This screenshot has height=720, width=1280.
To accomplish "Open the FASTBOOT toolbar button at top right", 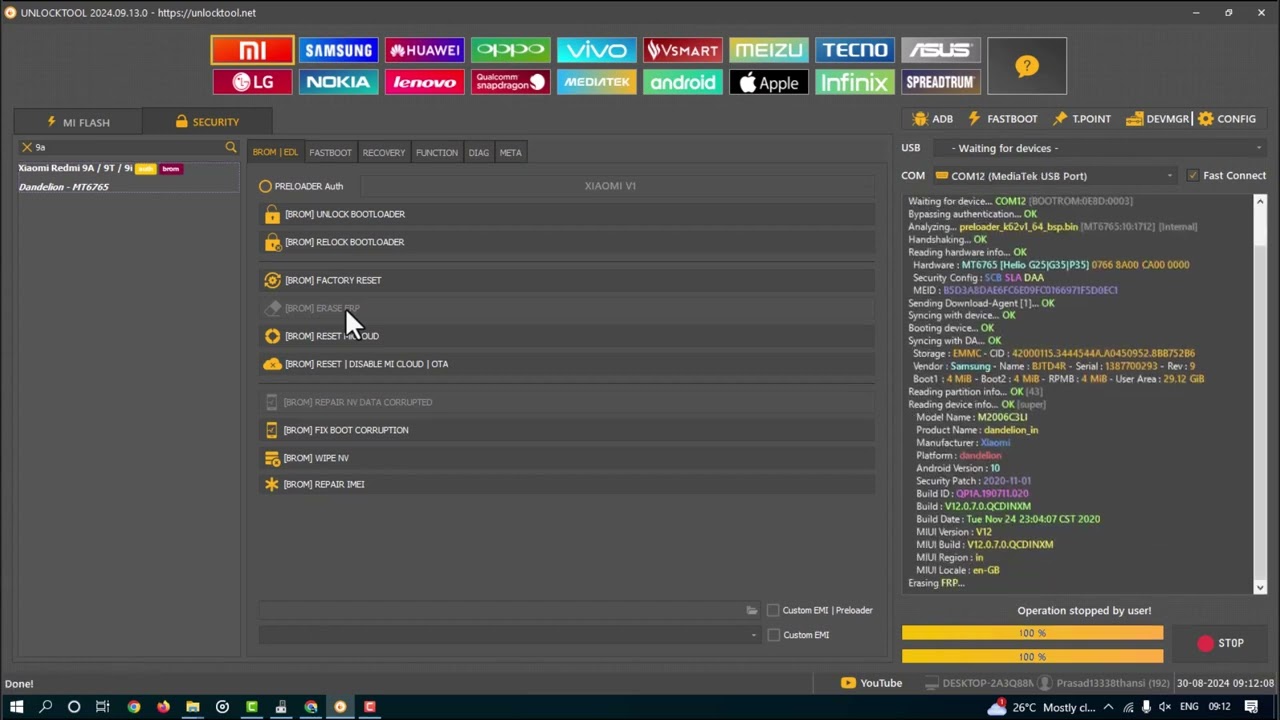I will click(x=1002, y=119).
